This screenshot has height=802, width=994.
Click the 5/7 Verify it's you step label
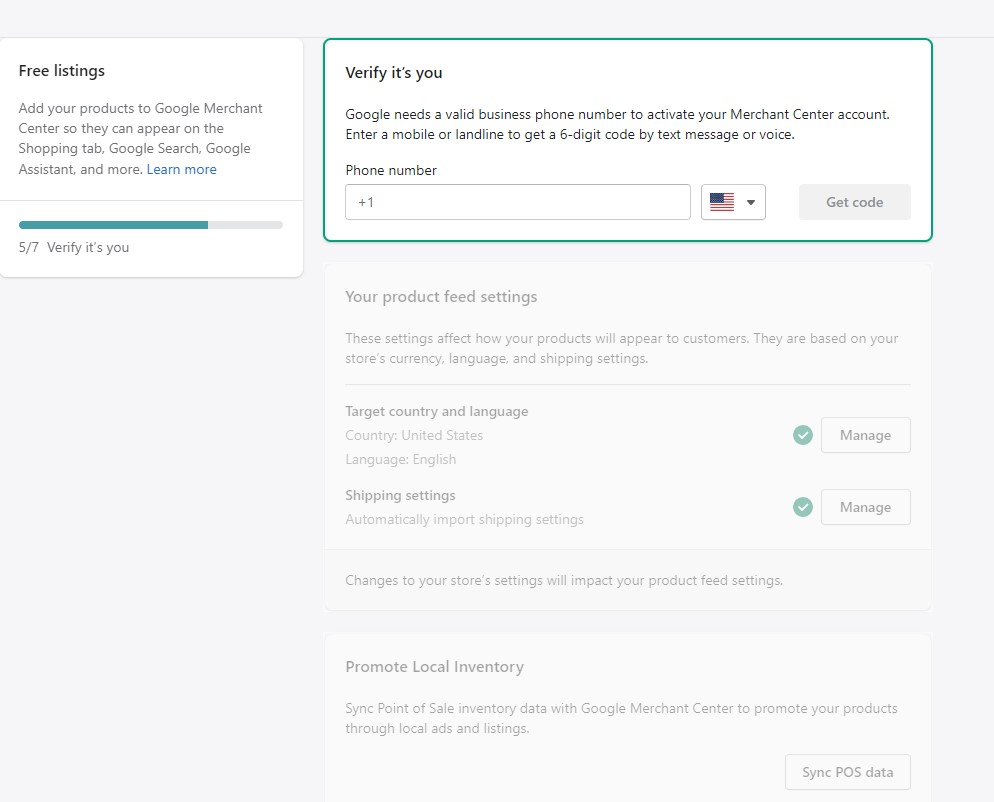[x=74, y=247]
